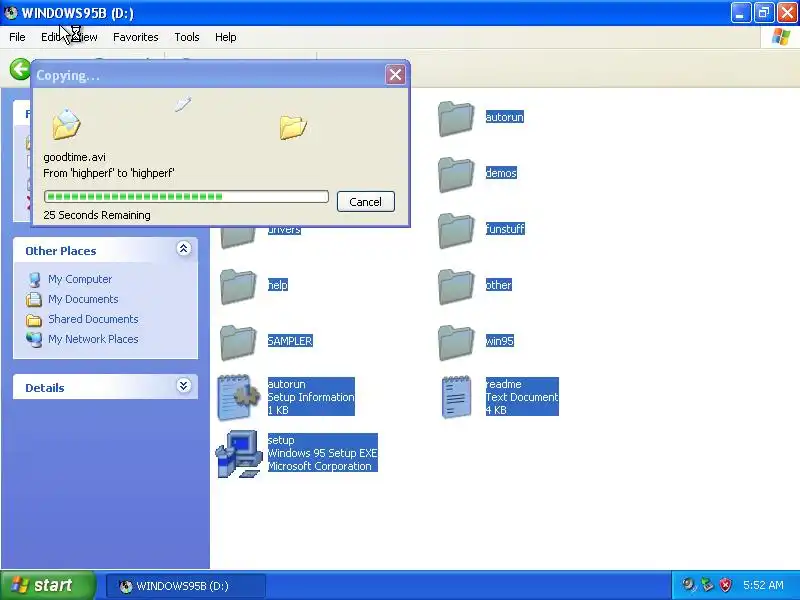Cancel the file copy operation
The height and width of the screenshot is (600, 800).
366,202
